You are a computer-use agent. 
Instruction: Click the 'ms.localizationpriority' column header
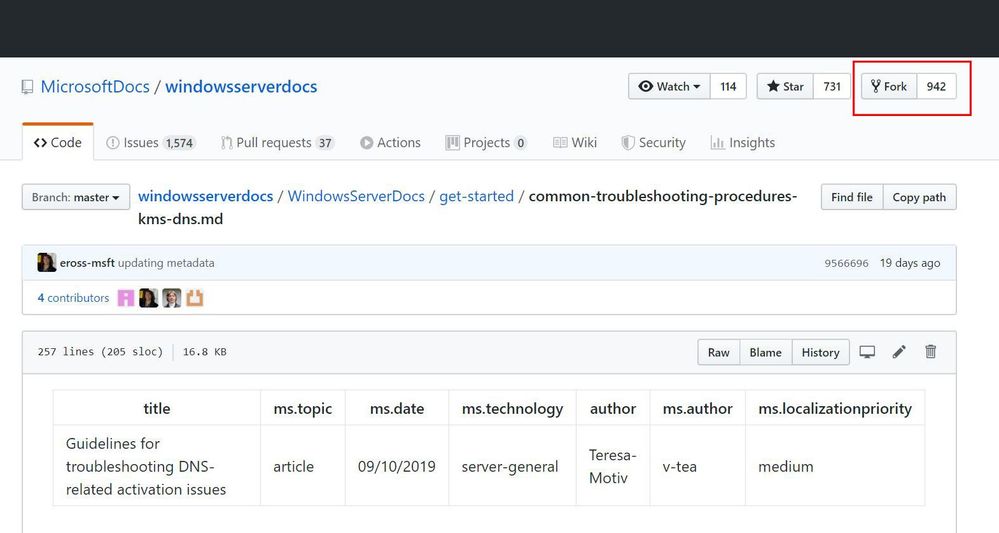point(835,408)
